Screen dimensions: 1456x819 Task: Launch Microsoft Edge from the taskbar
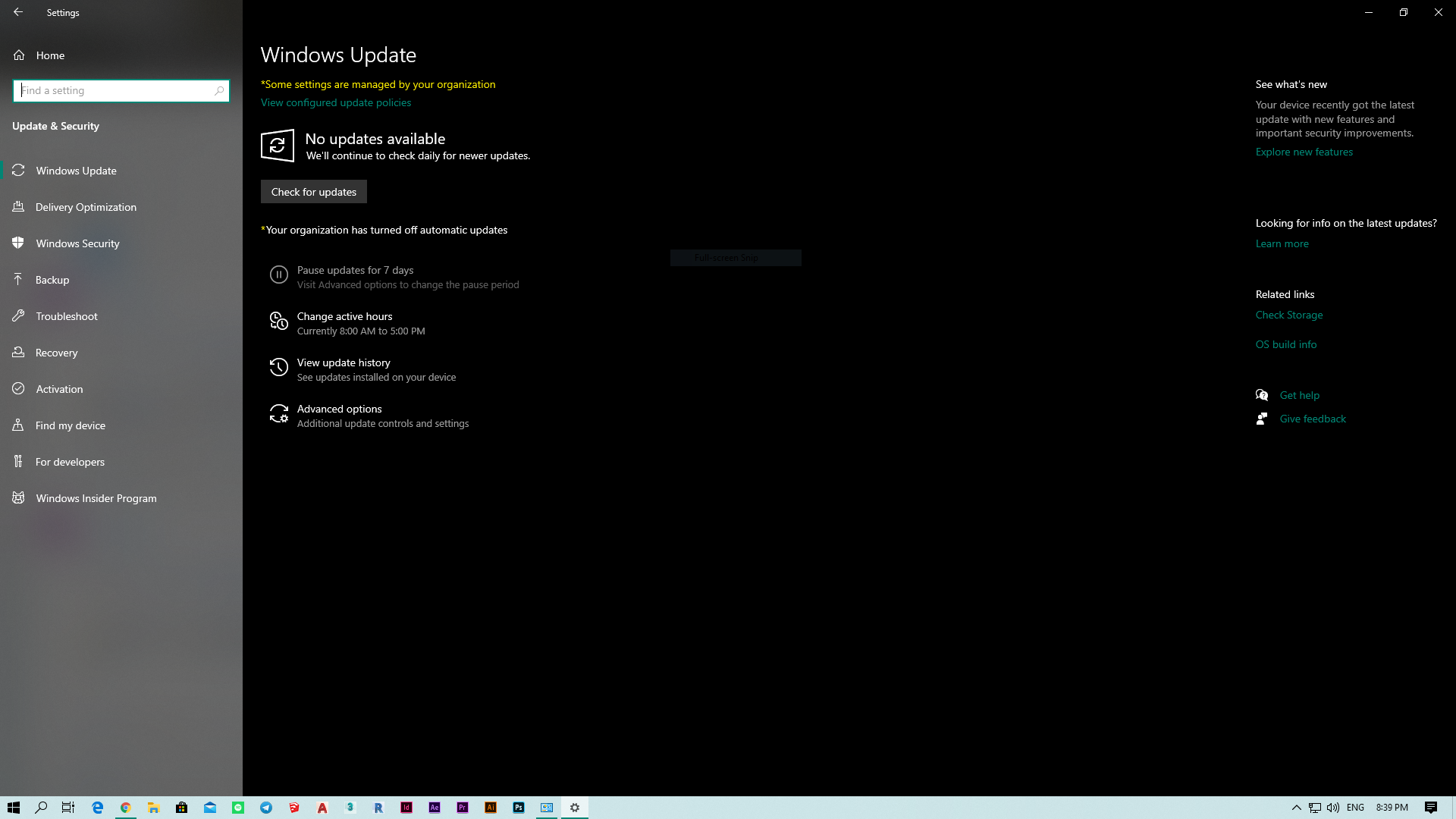[98, 808]
